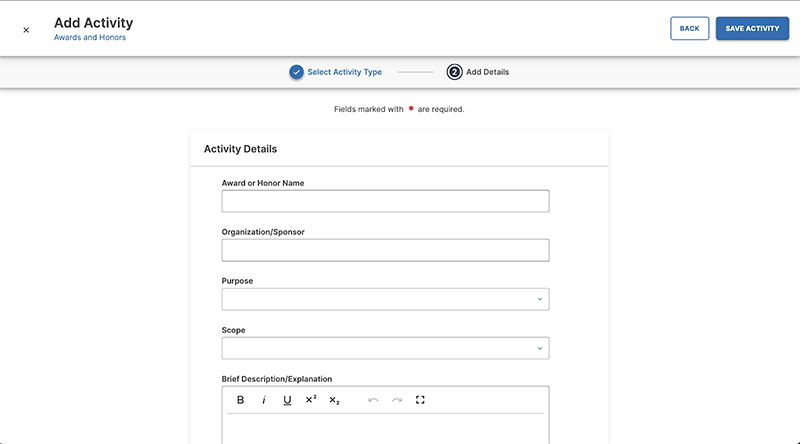
Task: Enable superscript in the editor toolbar
Action: pos(311,400)
